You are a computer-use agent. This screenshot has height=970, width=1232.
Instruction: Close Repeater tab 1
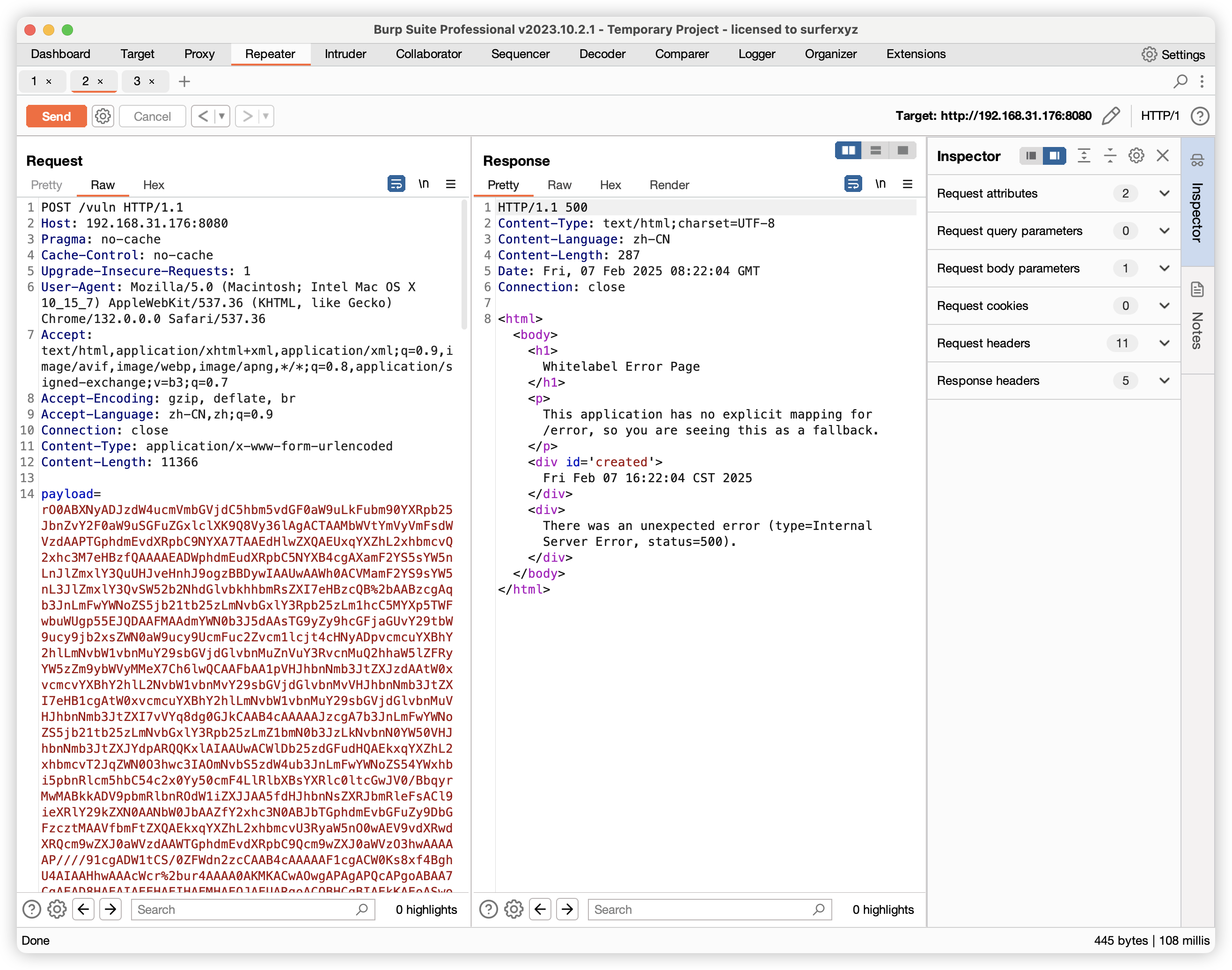tap(49, 82)
